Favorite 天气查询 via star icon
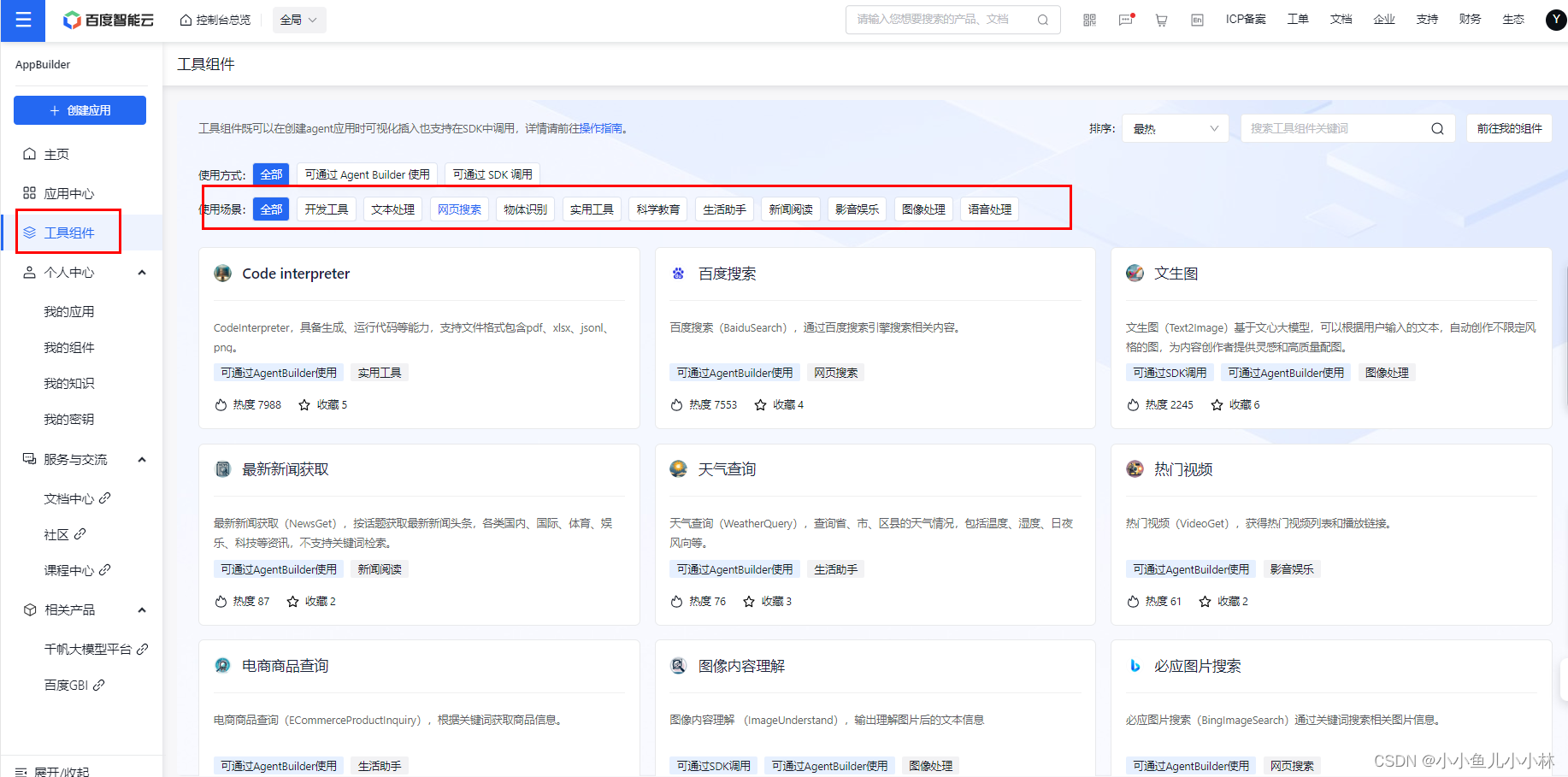Screen dimensions: 1568x777 click(749, 602)
